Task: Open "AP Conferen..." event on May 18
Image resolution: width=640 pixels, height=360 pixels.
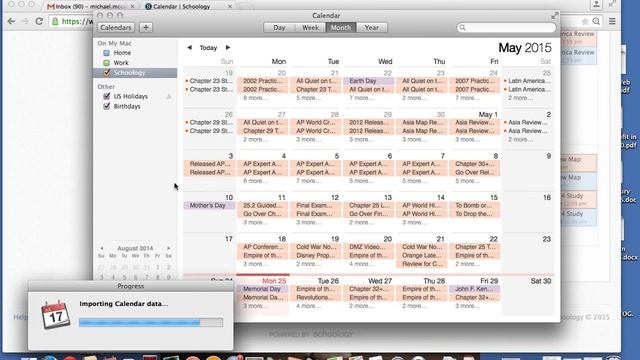Action: click(x=262, y=247)
